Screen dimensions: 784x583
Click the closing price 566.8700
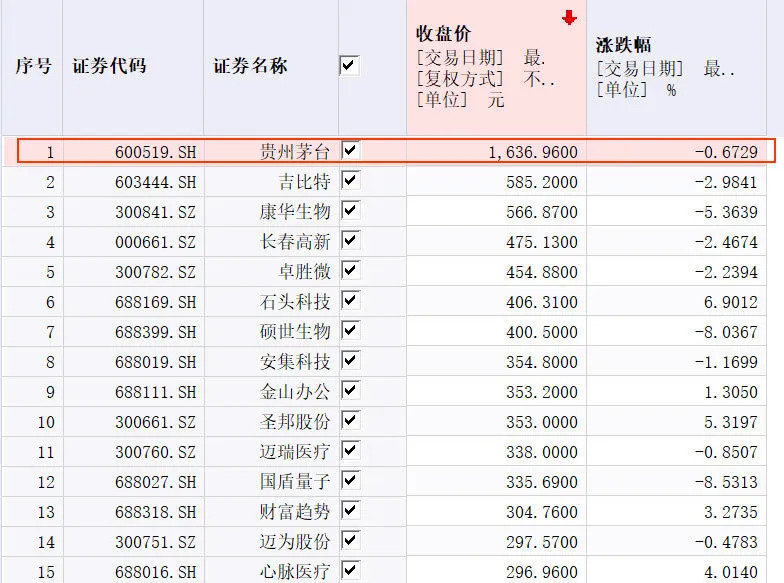tap(542, 212)
